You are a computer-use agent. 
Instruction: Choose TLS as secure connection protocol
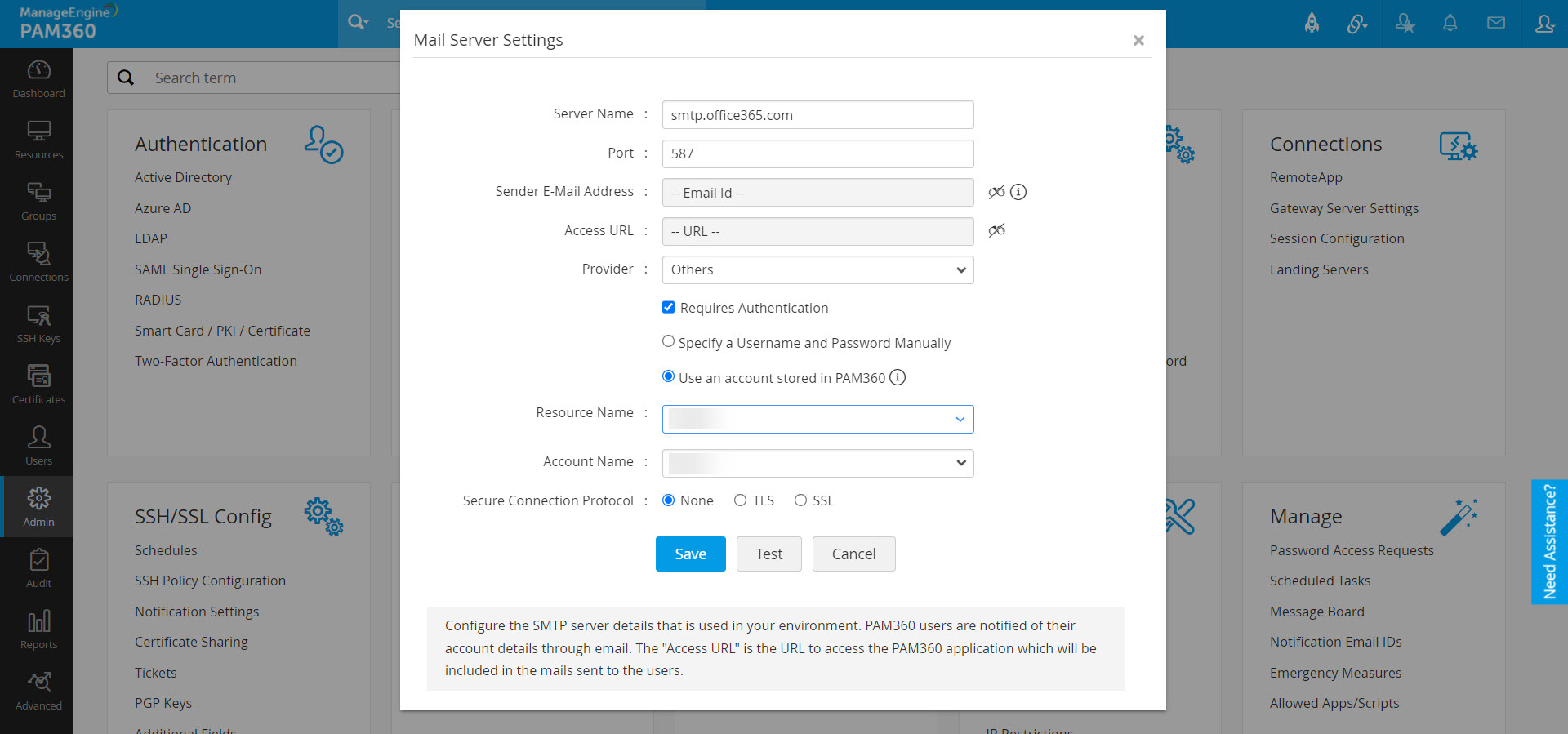[x=740, y=500]
